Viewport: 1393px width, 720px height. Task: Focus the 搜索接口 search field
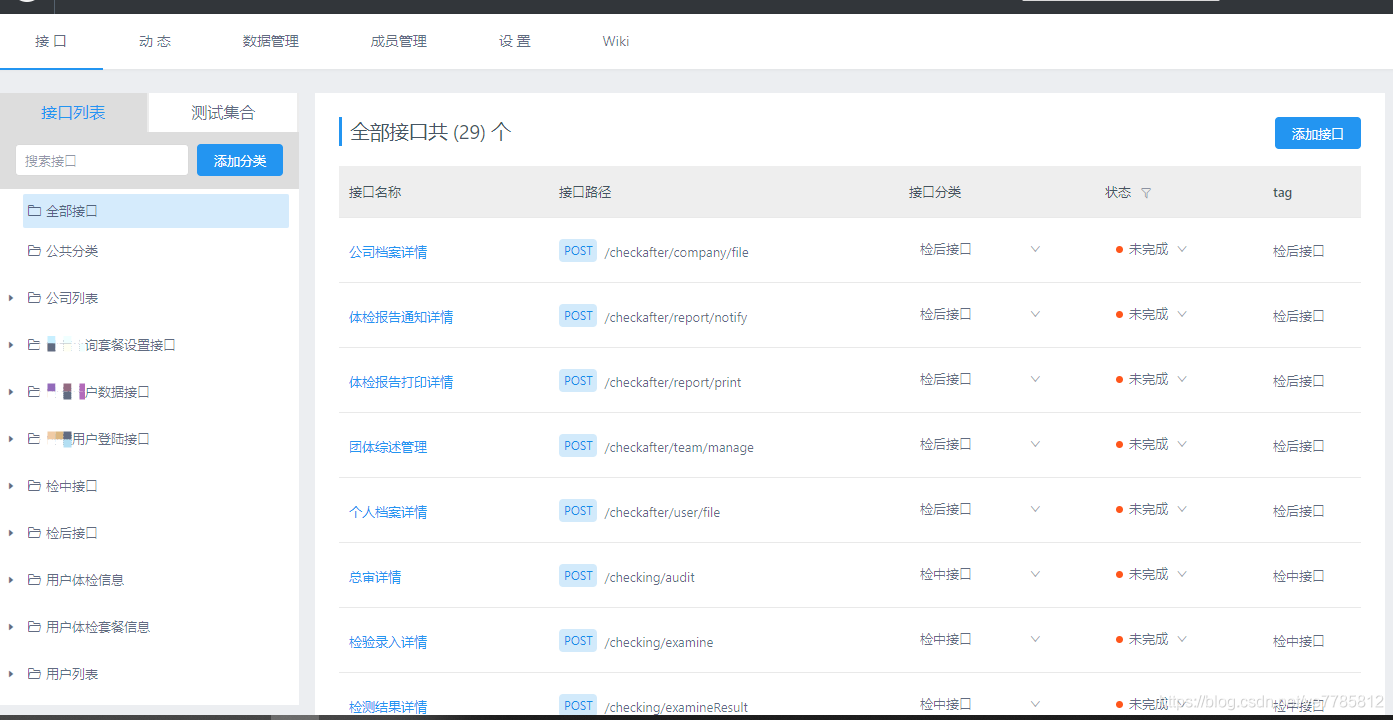pos(102,160)
